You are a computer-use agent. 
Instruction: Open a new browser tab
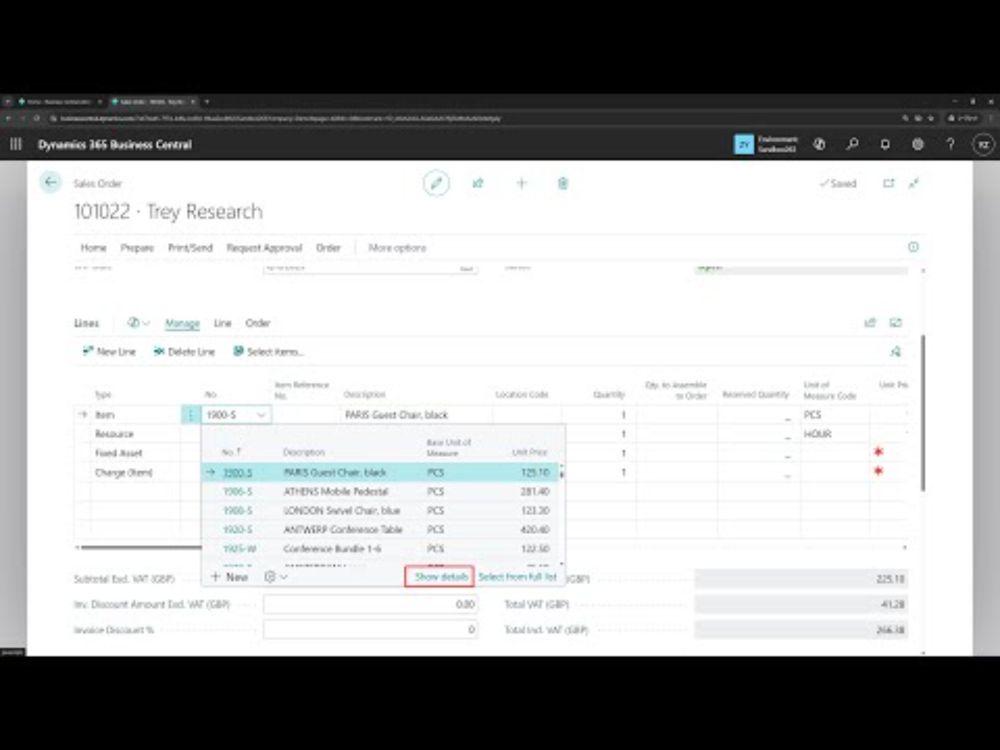click(x=207, y=101)
